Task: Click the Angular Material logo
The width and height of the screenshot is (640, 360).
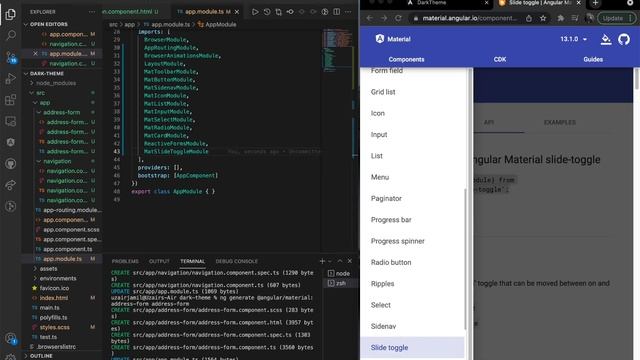Action: click(x=393, y=39)
